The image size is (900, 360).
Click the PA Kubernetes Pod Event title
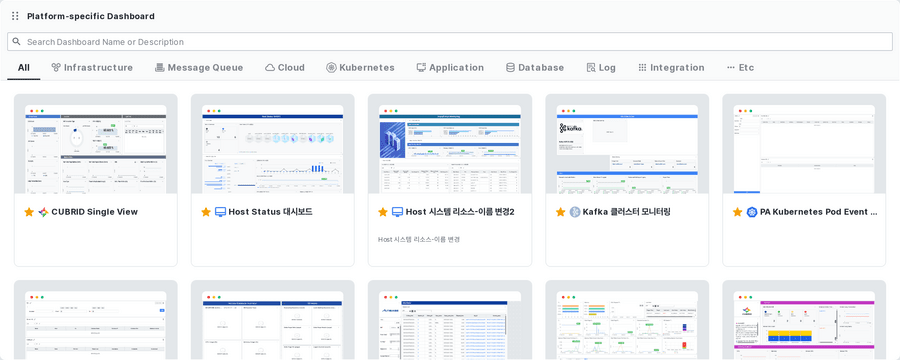click(818, 212)
